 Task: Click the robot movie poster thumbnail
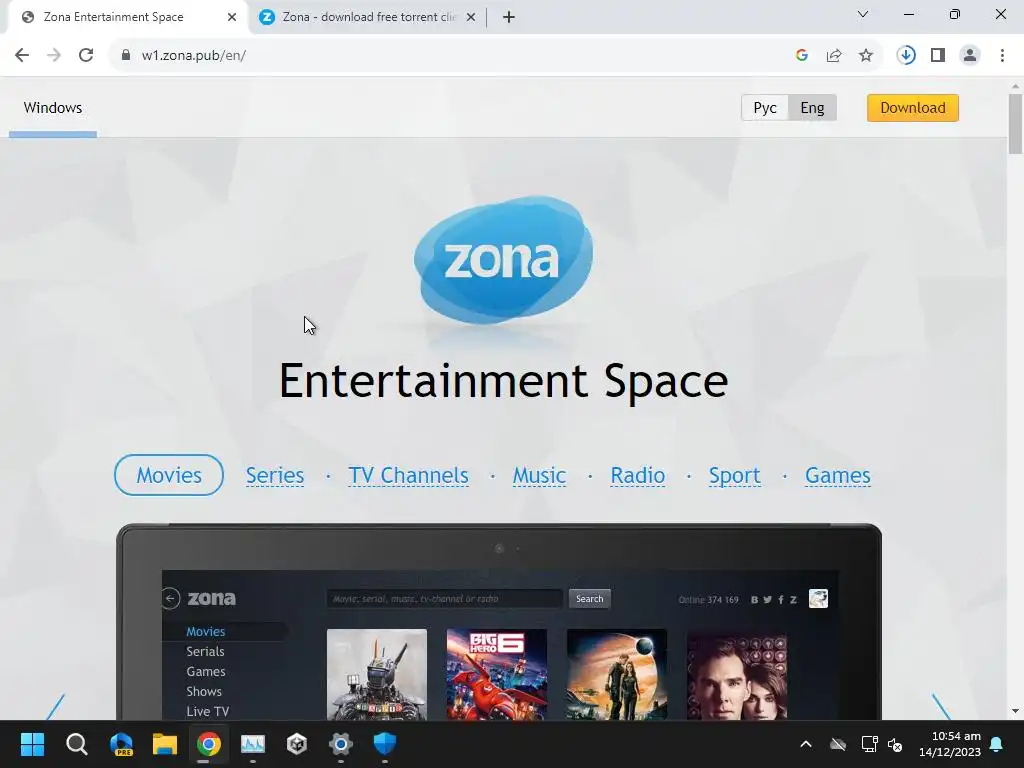click(377, 674)
